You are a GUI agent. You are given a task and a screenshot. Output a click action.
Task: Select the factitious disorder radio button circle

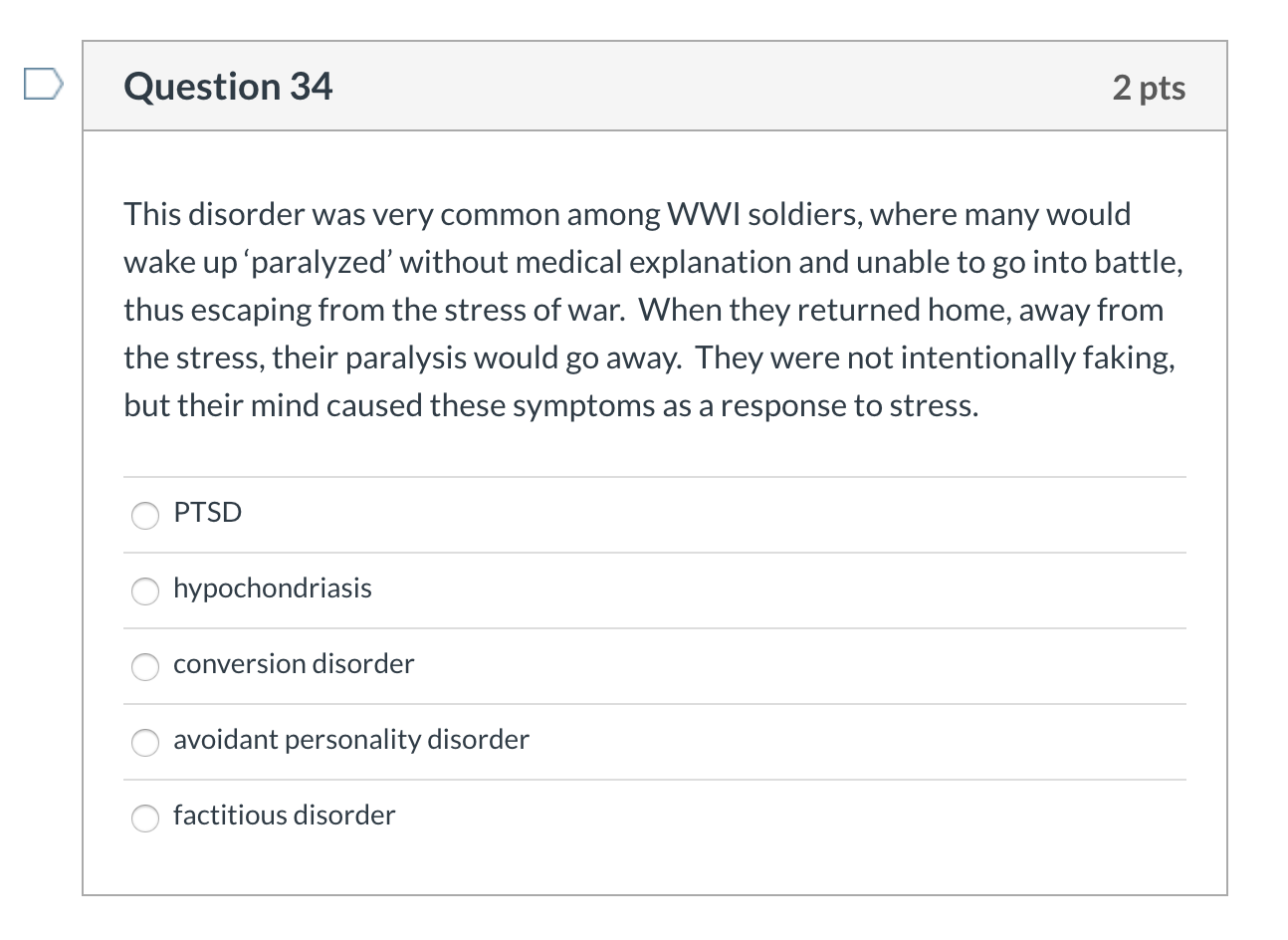145,818
